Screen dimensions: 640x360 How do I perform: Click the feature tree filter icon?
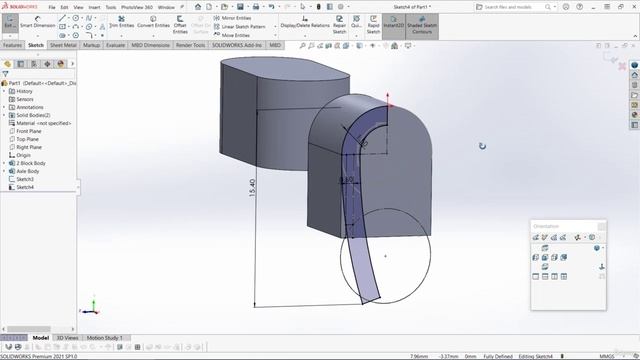tap(5, 74)
